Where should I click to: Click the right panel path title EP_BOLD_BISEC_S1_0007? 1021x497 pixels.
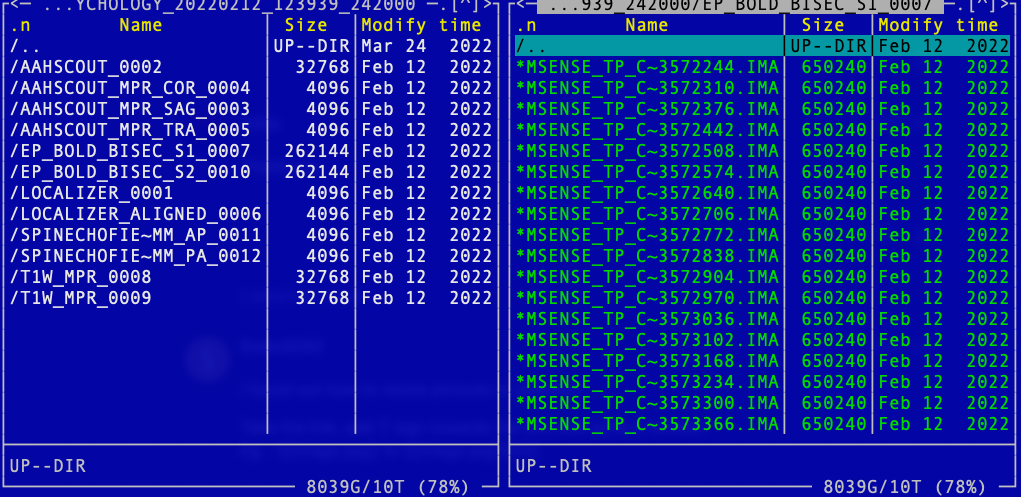(x=740, y=5)
